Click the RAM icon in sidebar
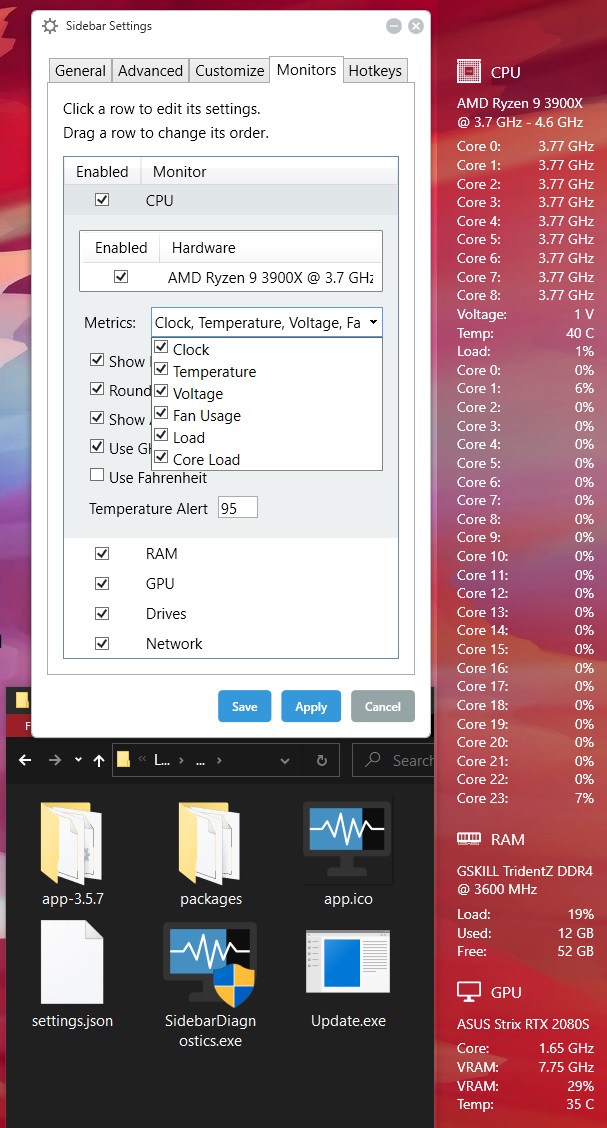607x1128 pixels. tap(469, 839)
